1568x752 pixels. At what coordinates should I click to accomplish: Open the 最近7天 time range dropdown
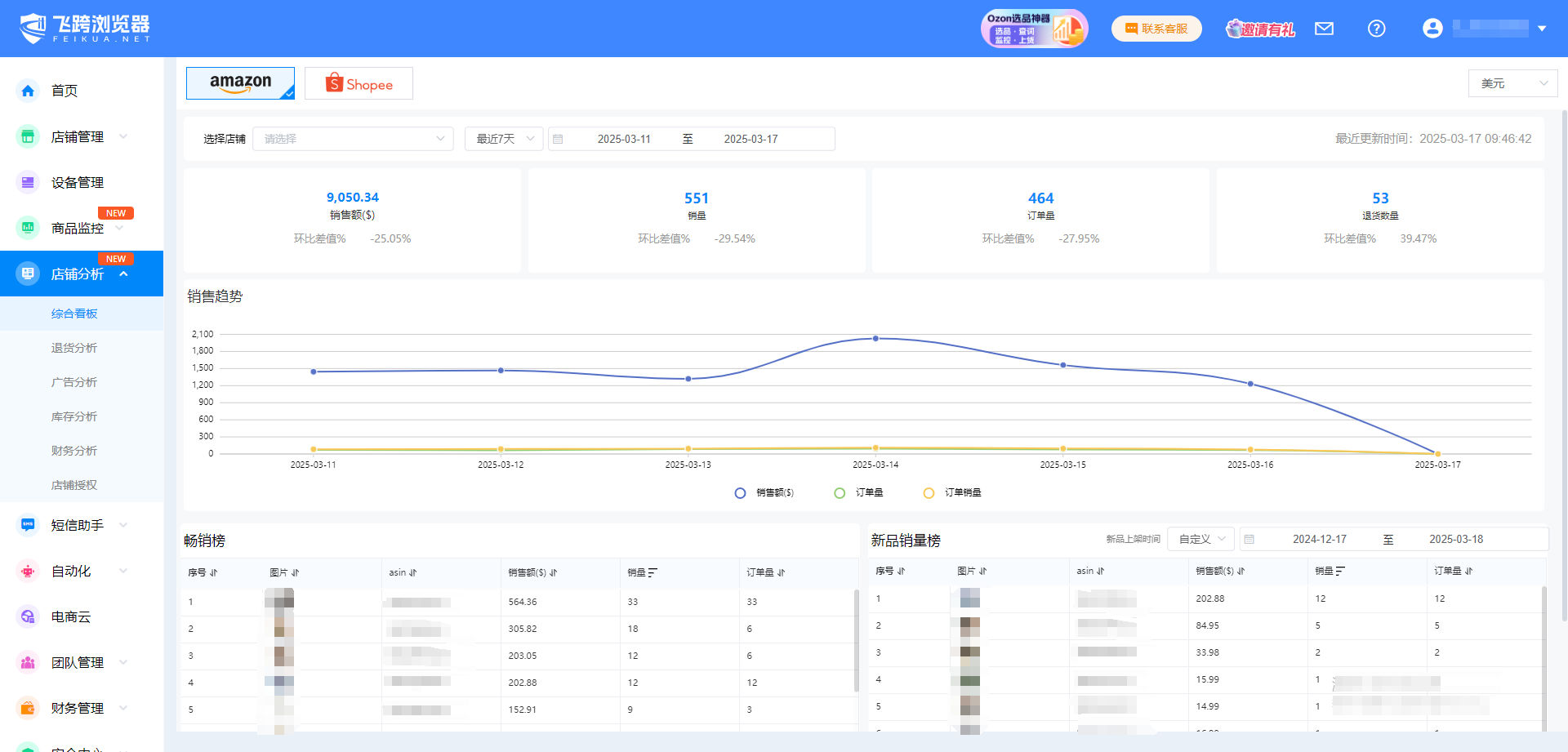point(504,139)
